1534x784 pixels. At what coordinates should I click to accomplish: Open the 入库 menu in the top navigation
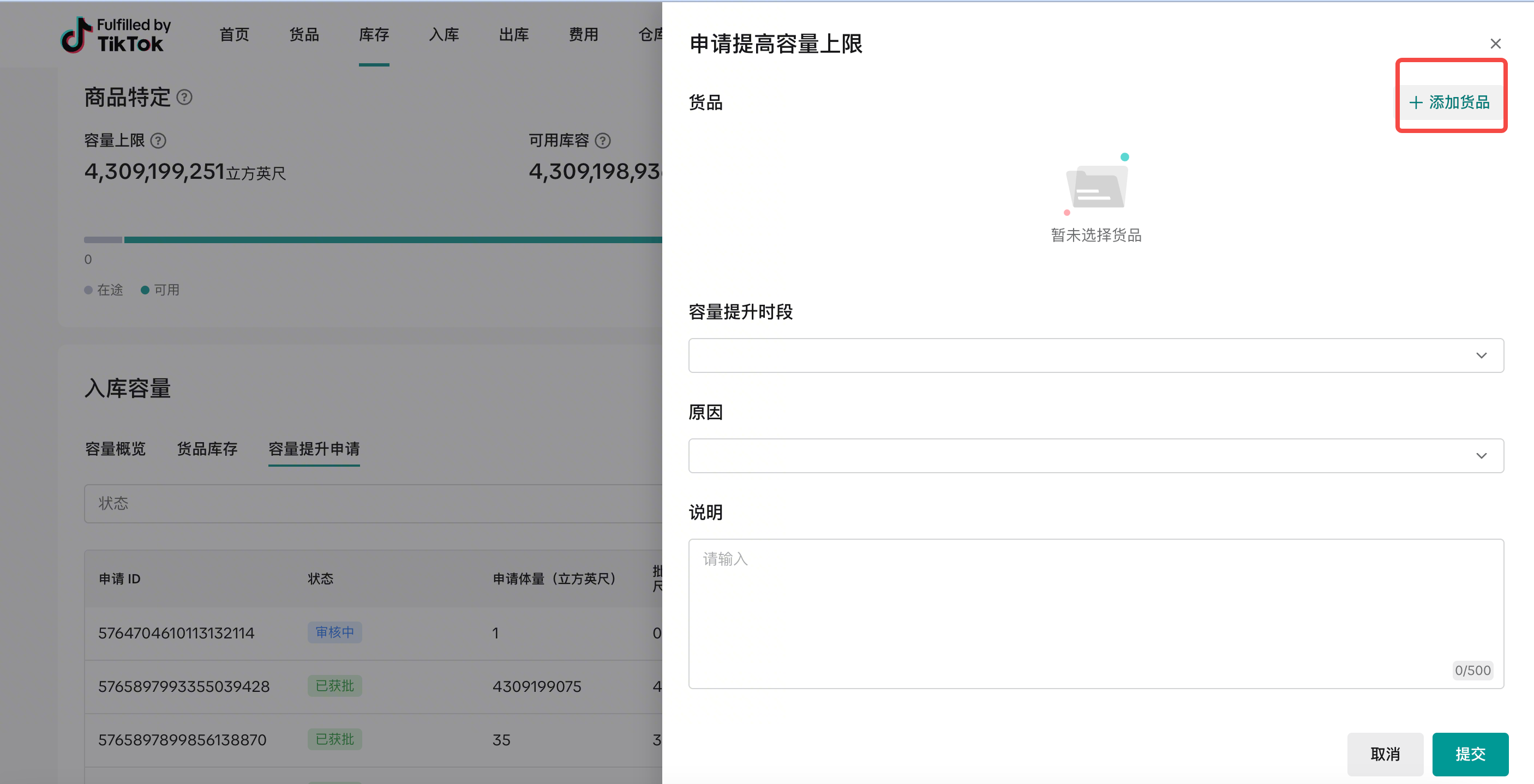point(444,34)
